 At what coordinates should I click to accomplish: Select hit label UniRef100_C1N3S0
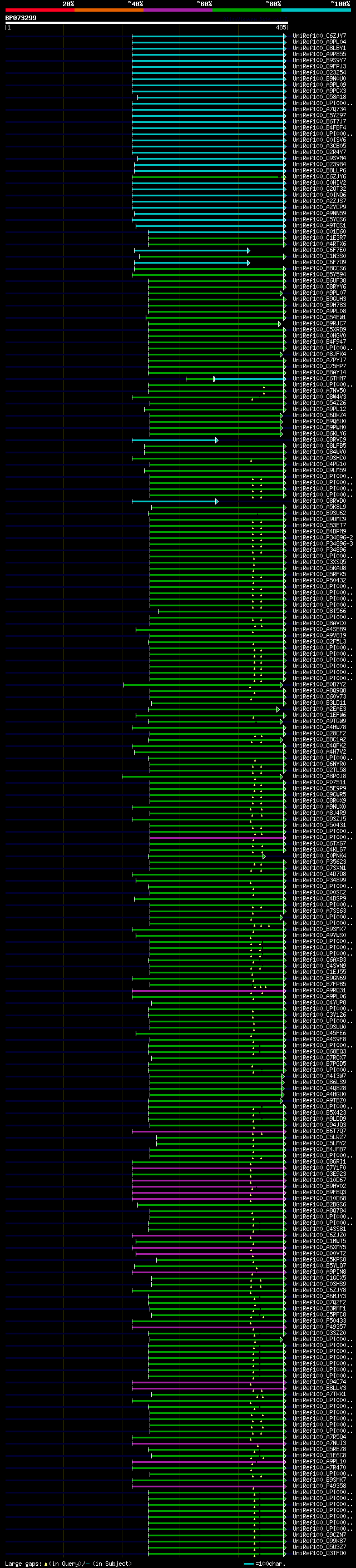pos(319,256)
